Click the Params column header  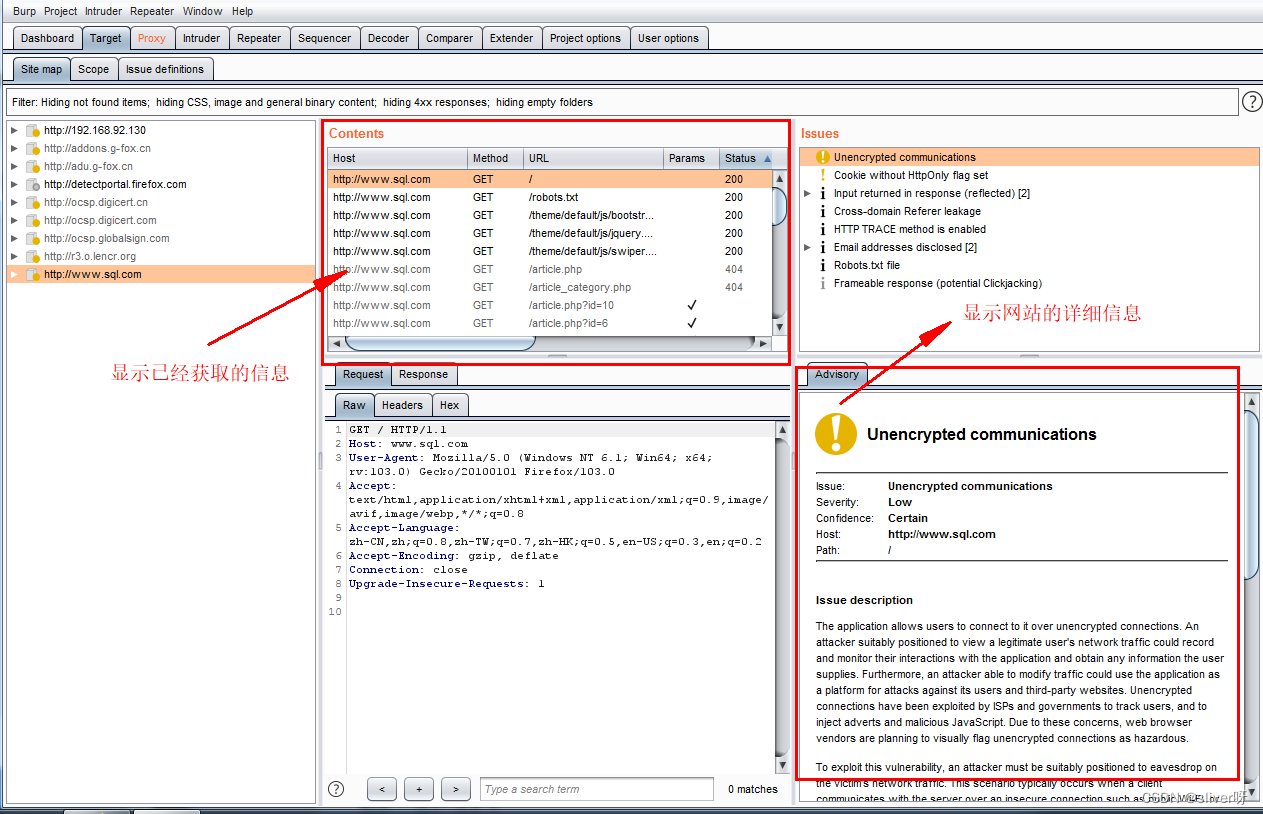tap(691, 158)
